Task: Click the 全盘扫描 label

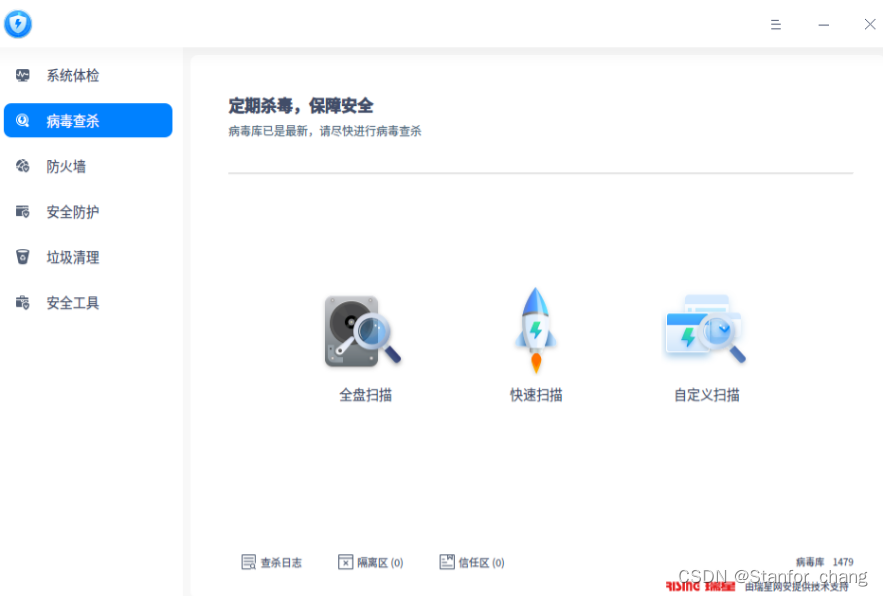Action: 365,395
